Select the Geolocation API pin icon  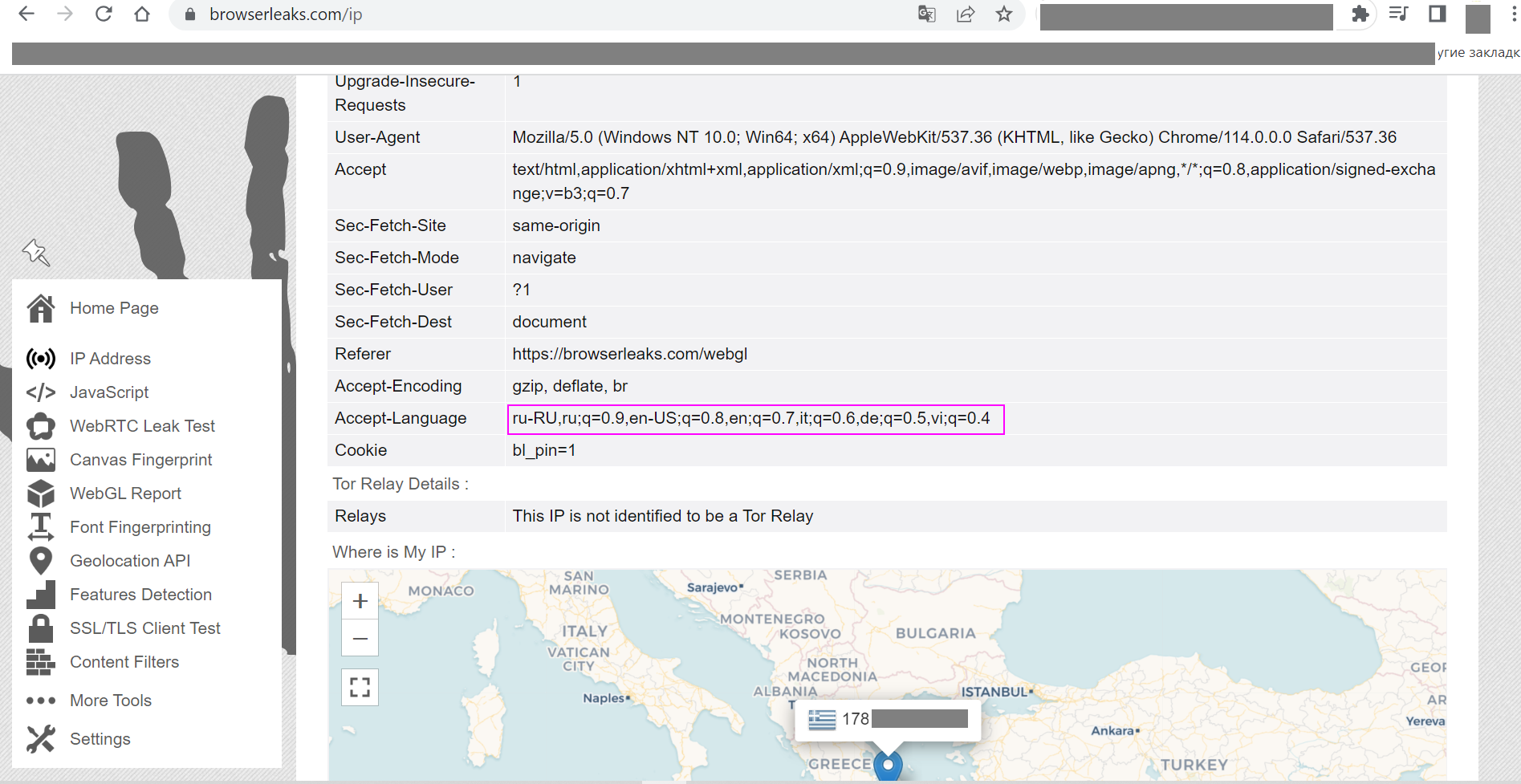[x=41, y=561]
